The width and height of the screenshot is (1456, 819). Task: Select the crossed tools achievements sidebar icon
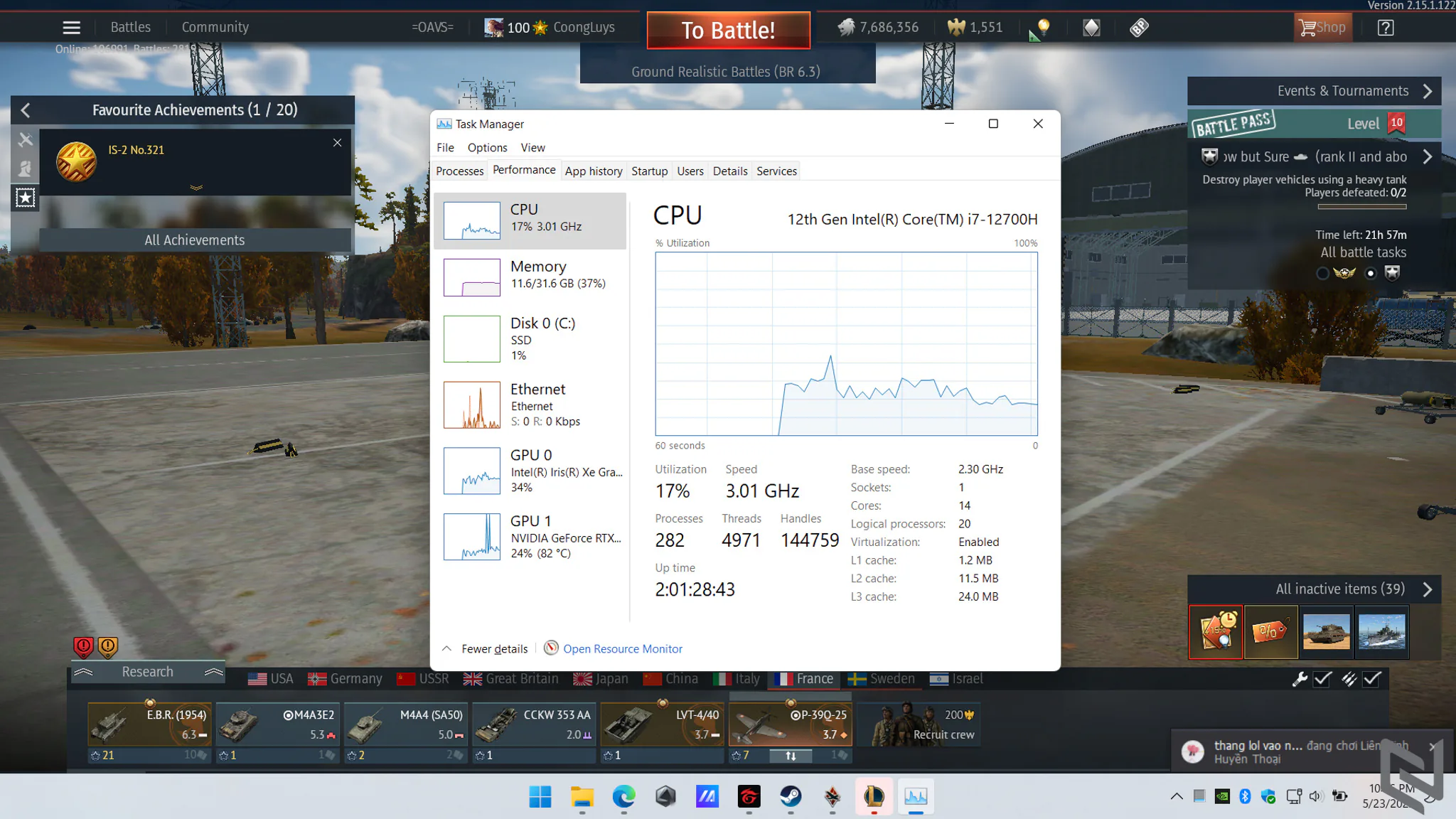coord(25,140)
